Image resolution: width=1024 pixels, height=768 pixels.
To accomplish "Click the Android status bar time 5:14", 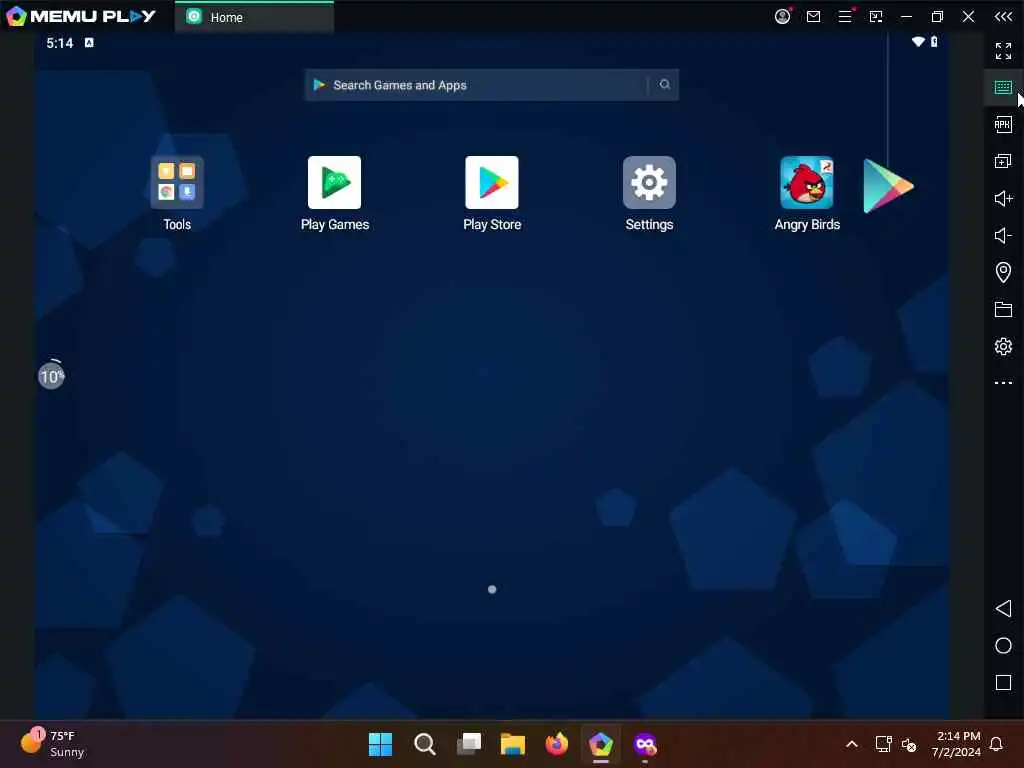I will [59, 43].
